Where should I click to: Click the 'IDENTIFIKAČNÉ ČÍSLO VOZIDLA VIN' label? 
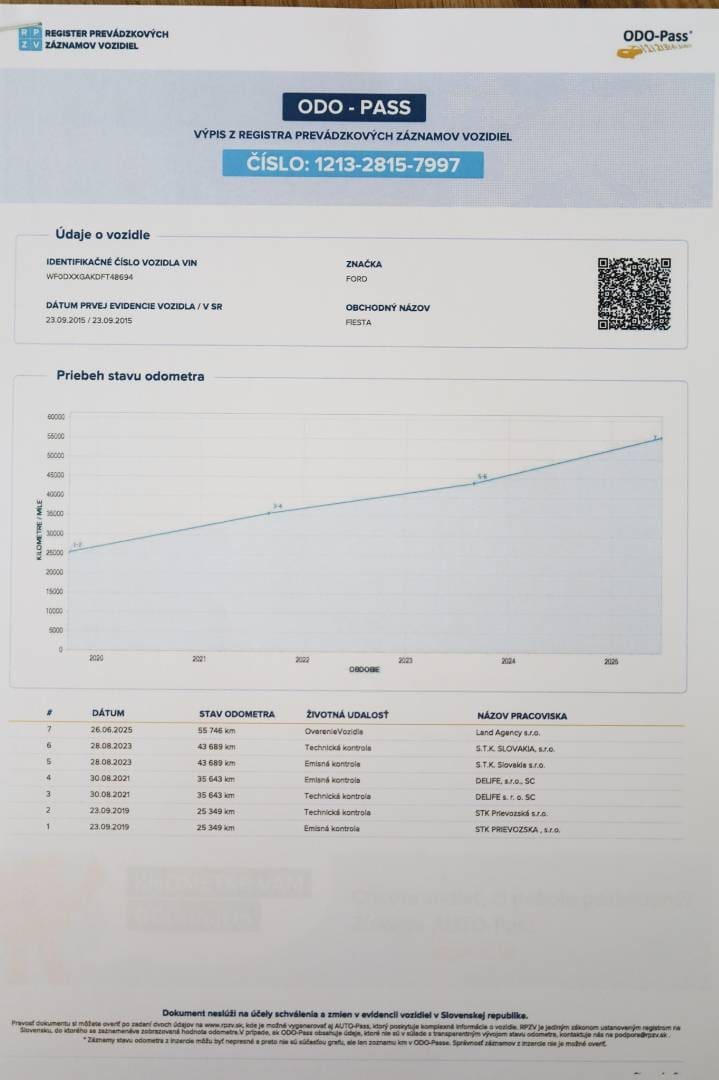coord(121,262)
